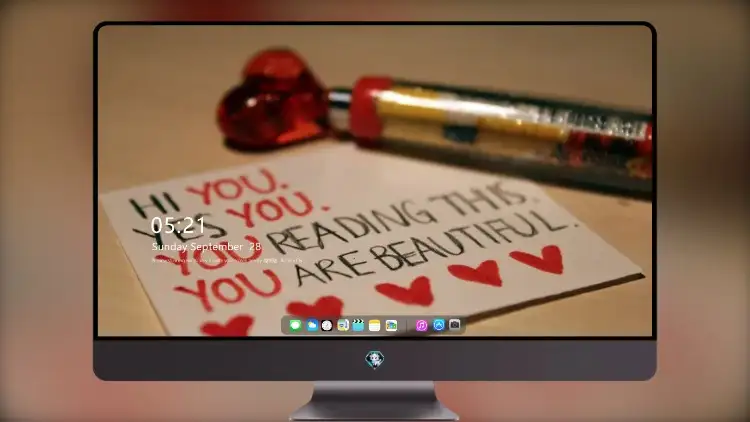Click the Sunday September 28 date text
The image size is (750, 422).
pyautogui.click(x=206, y=247)
